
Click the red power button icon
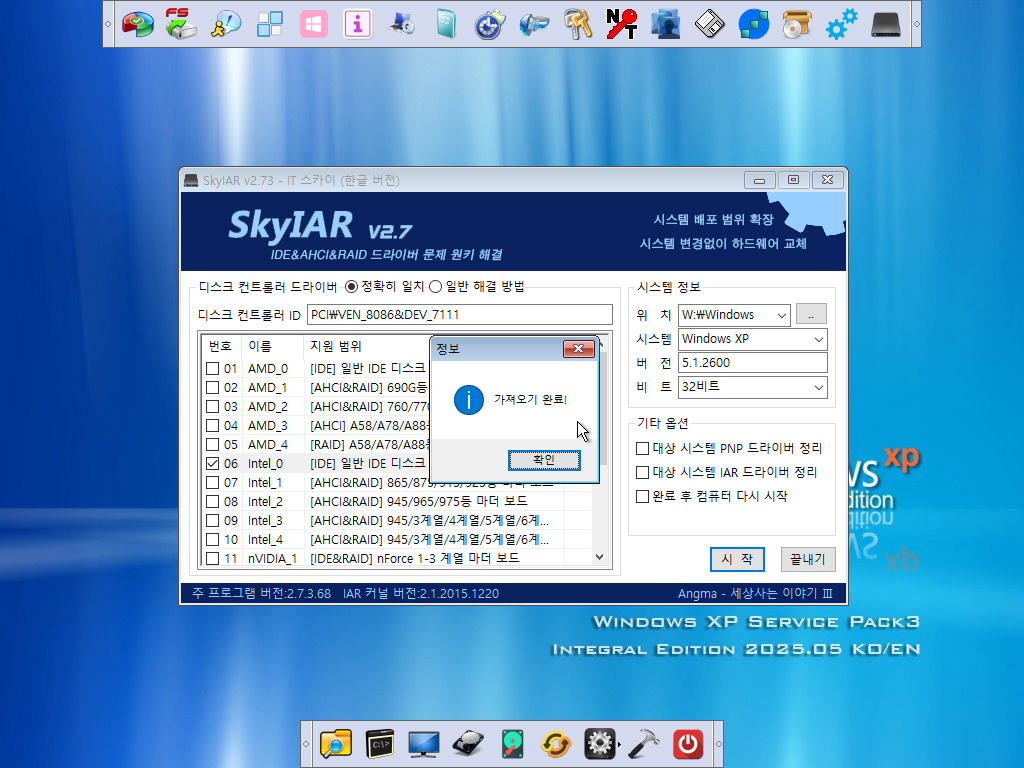688,744
